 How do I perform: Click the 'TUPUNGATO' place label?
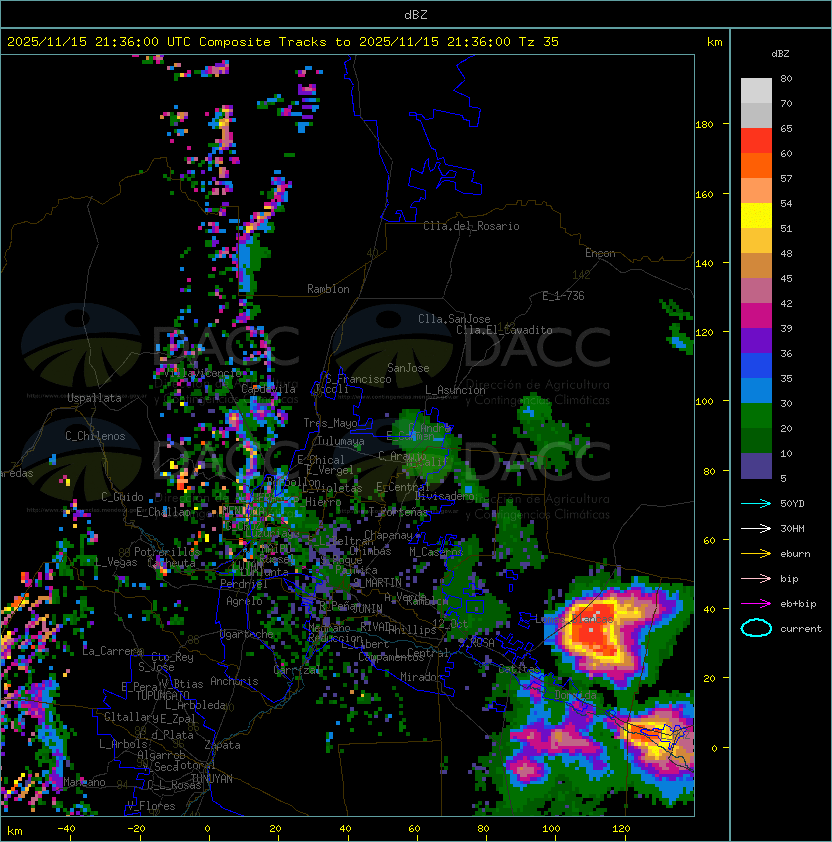coord(162,696)
